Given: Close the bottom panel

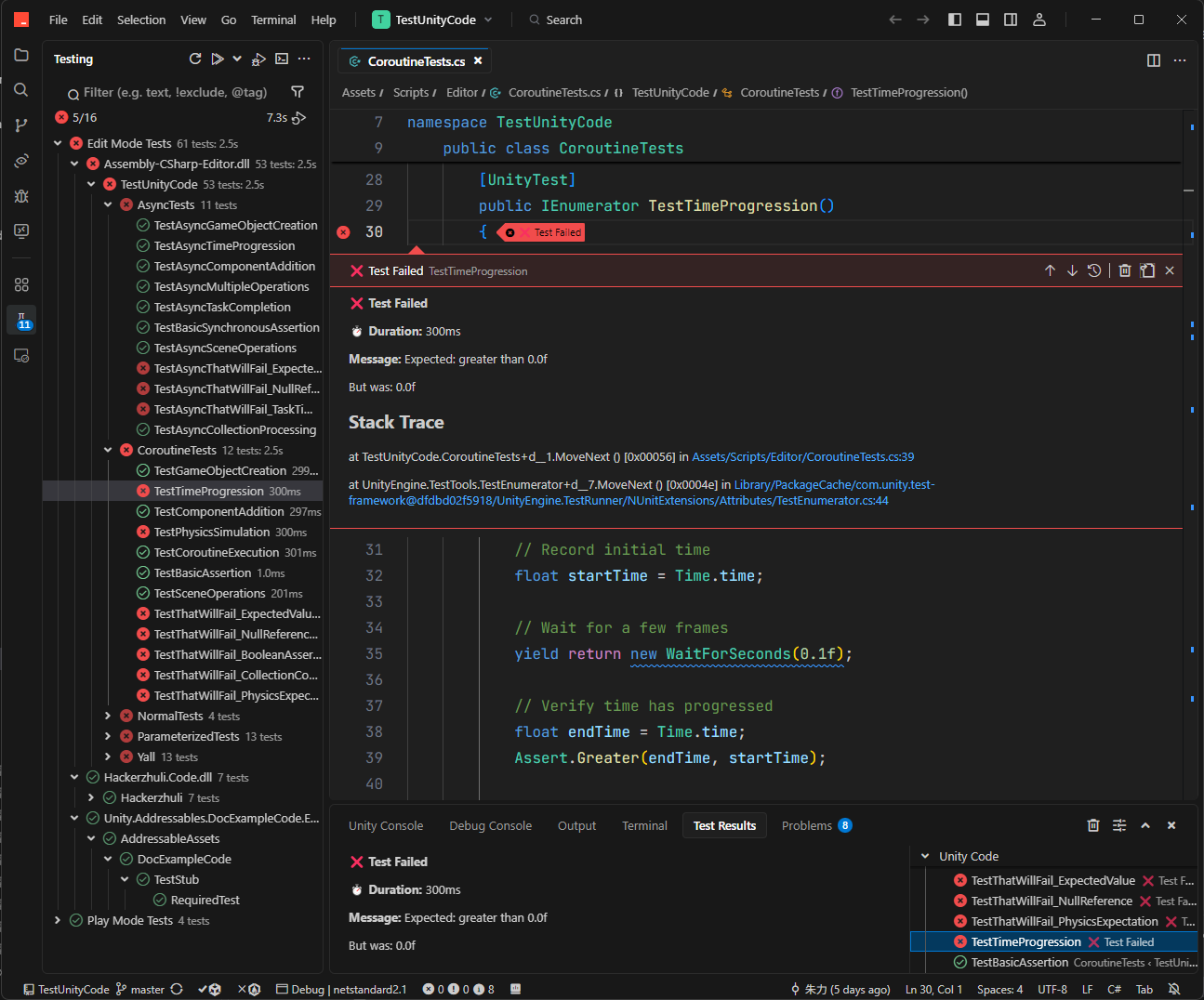Looking at the screenshot, I should (1171, 825).
